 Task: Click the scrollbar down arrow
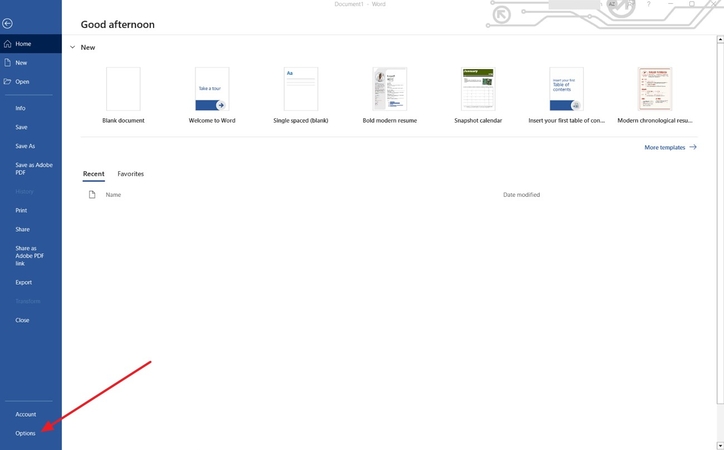[720, 445]
